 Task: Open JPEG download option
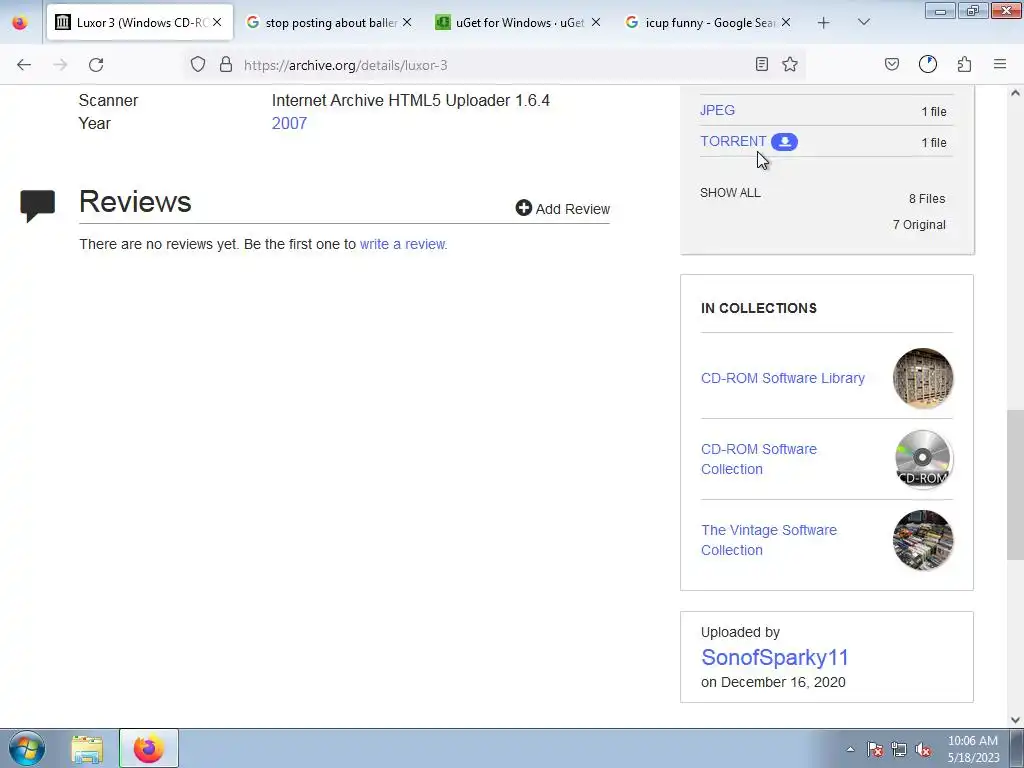tap(717, 110)
